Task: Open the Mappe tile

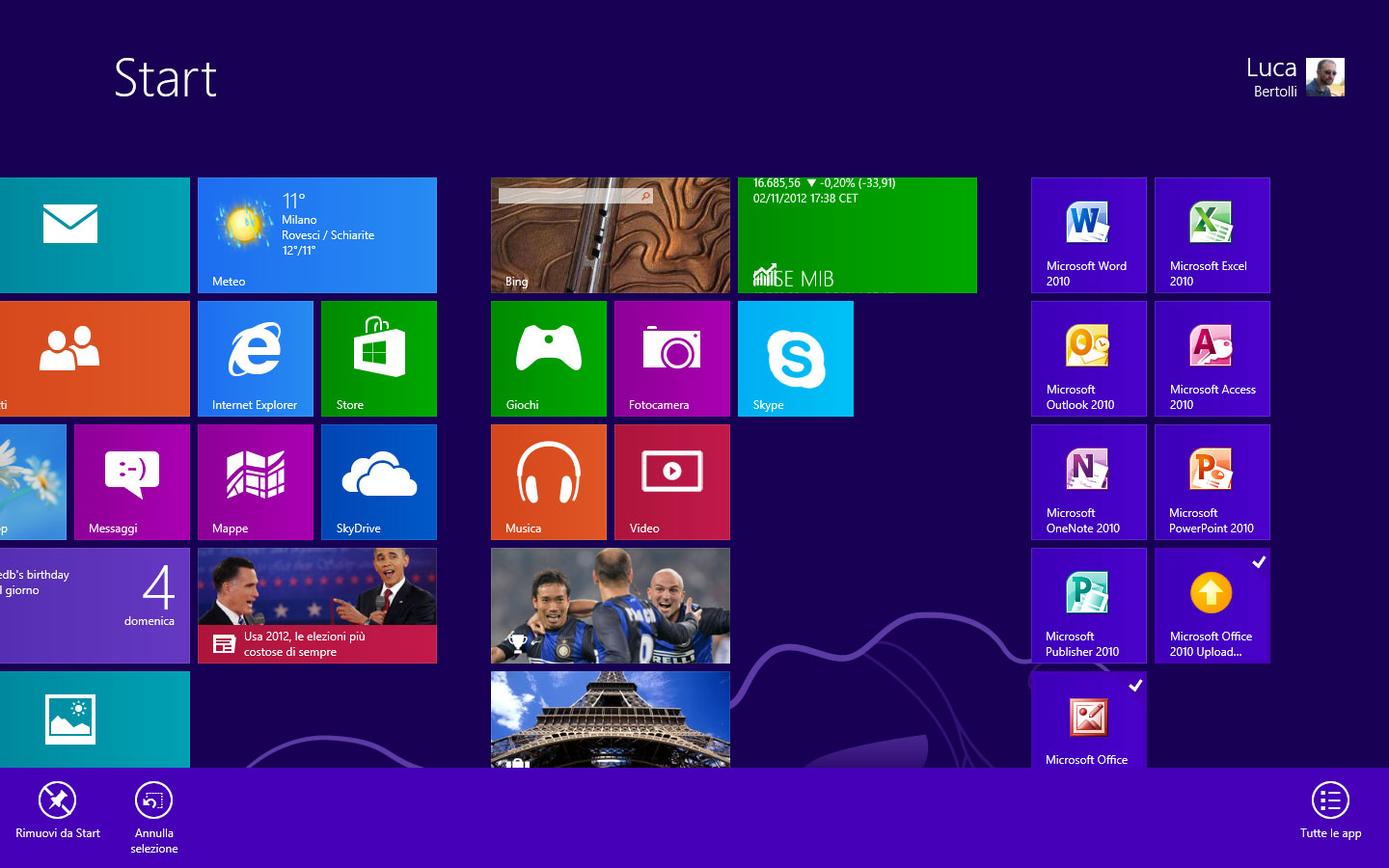Action: pyautogui.click(x=256, y=482)
